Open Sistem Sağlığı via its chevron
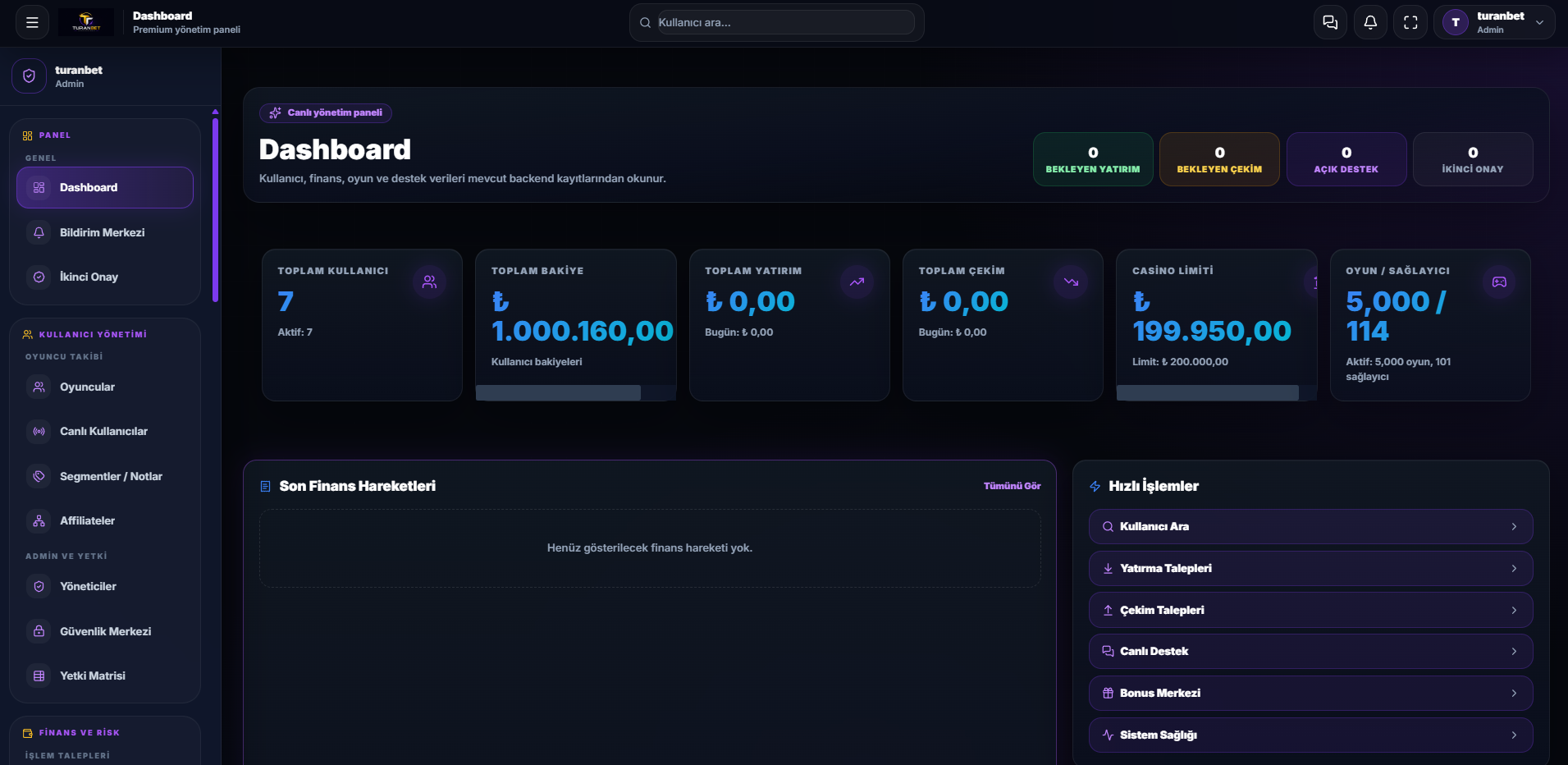1568x765 pixels. 1514,735
